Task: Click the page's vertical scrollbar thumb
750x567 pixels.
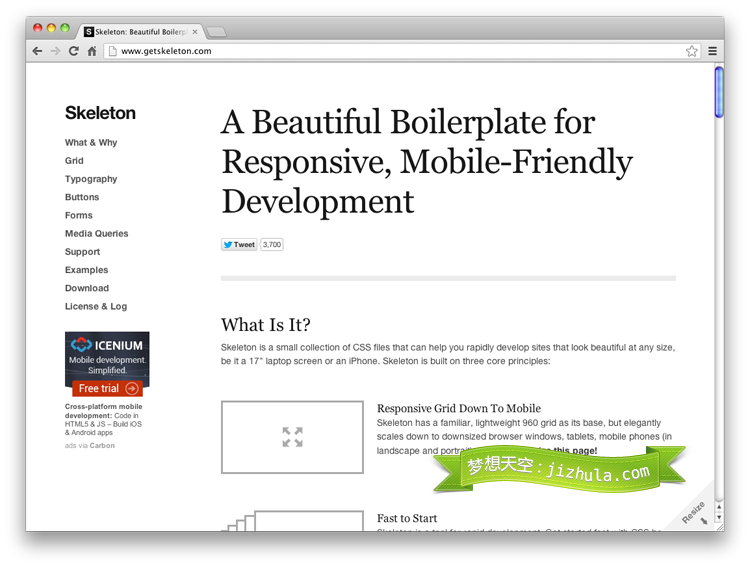Action: pos(719,92)
